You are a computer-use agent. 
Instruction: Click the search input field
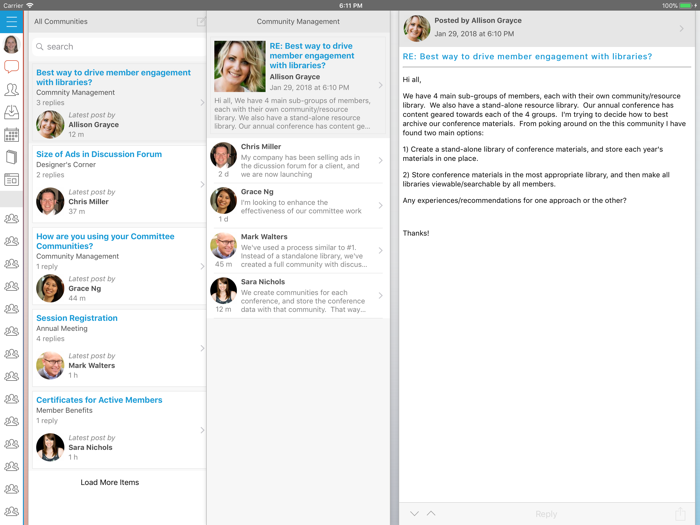click(x=119, y=46)
